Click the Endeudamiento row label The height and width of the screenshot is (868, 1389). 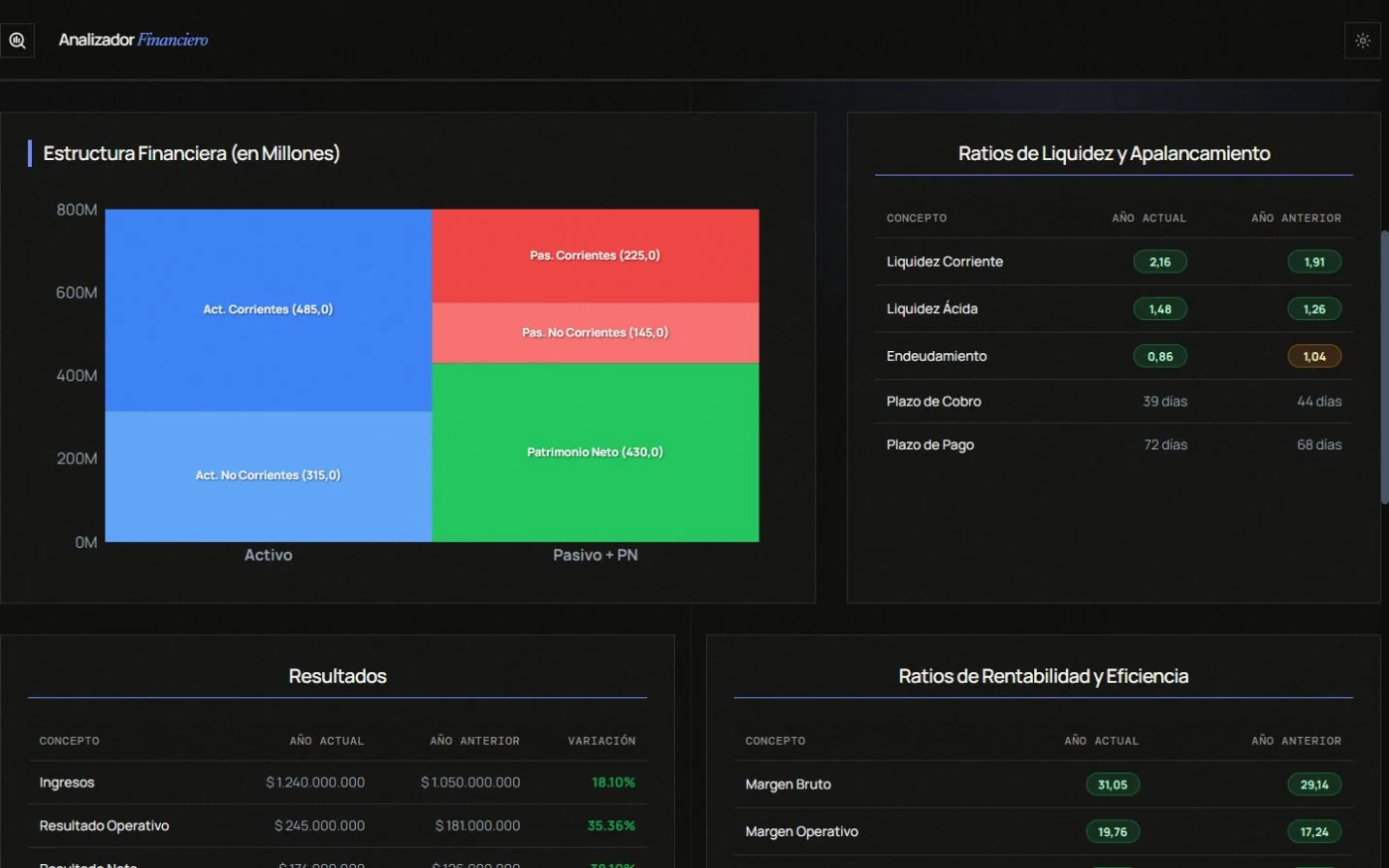[x=936, y=356]
